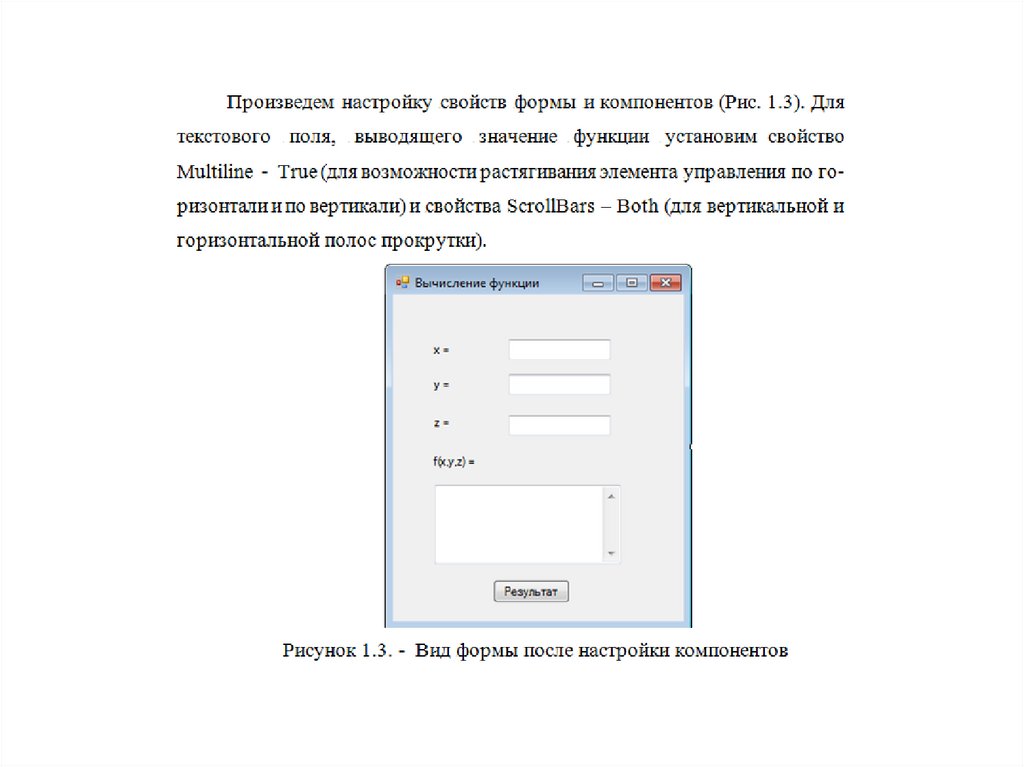Click the word 'Произведем' at the paragraph start
Viewport: 1024px width, 767px height.
pyautogui.click(x=280, y=103)
